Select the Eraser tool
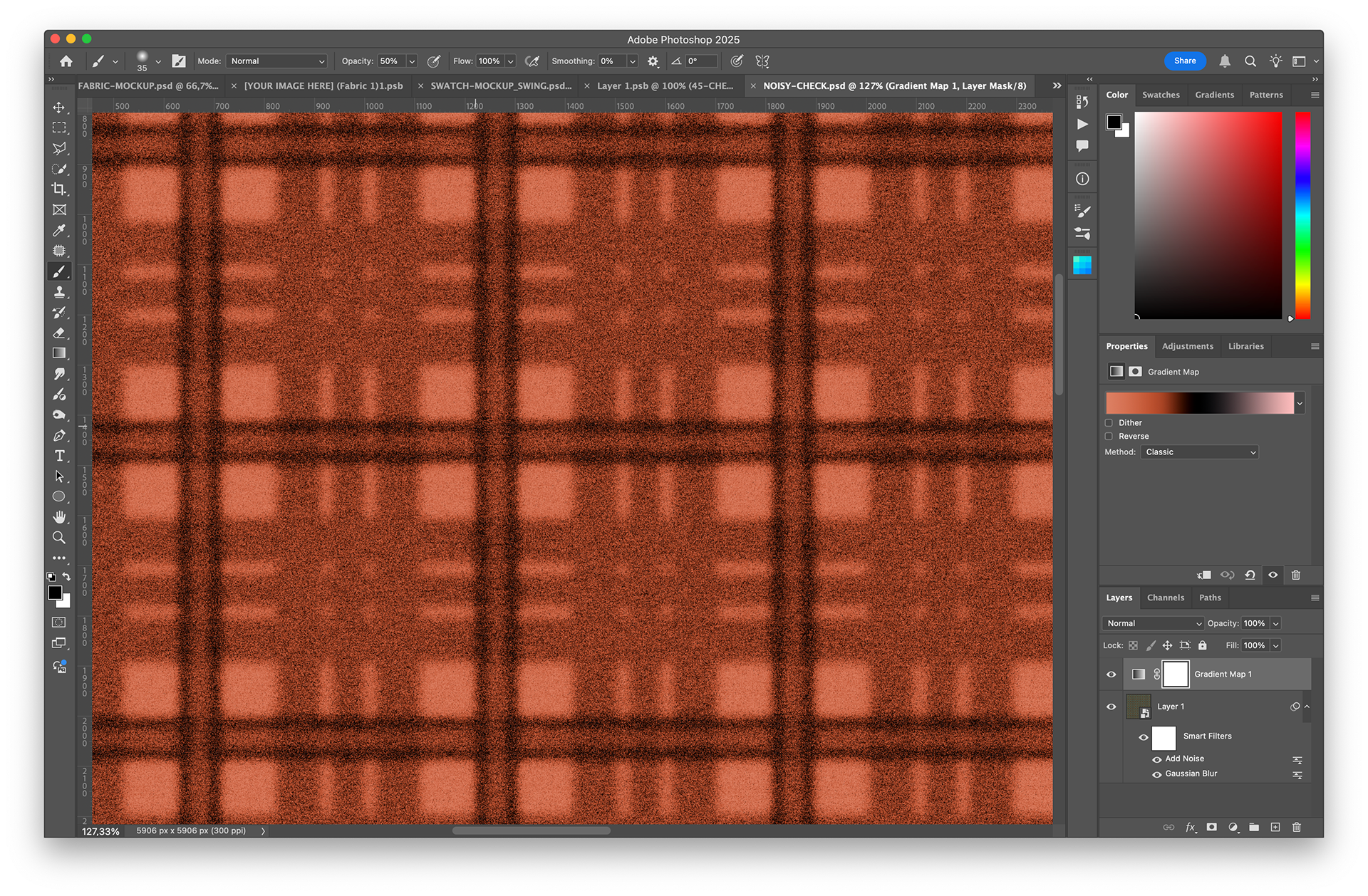 59,333
